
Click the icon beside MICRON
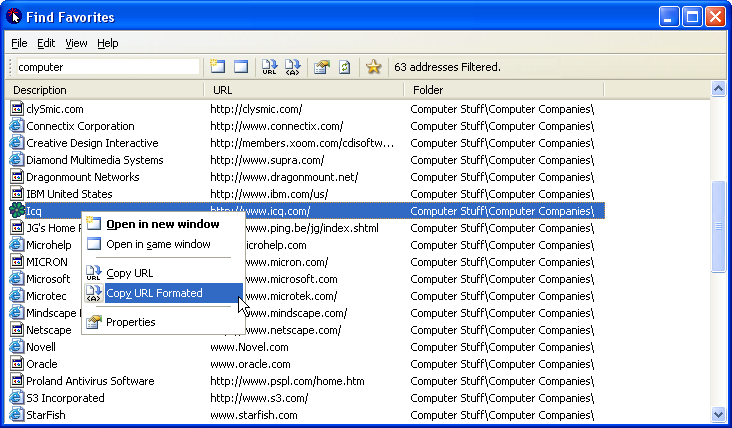pos(17,262)
